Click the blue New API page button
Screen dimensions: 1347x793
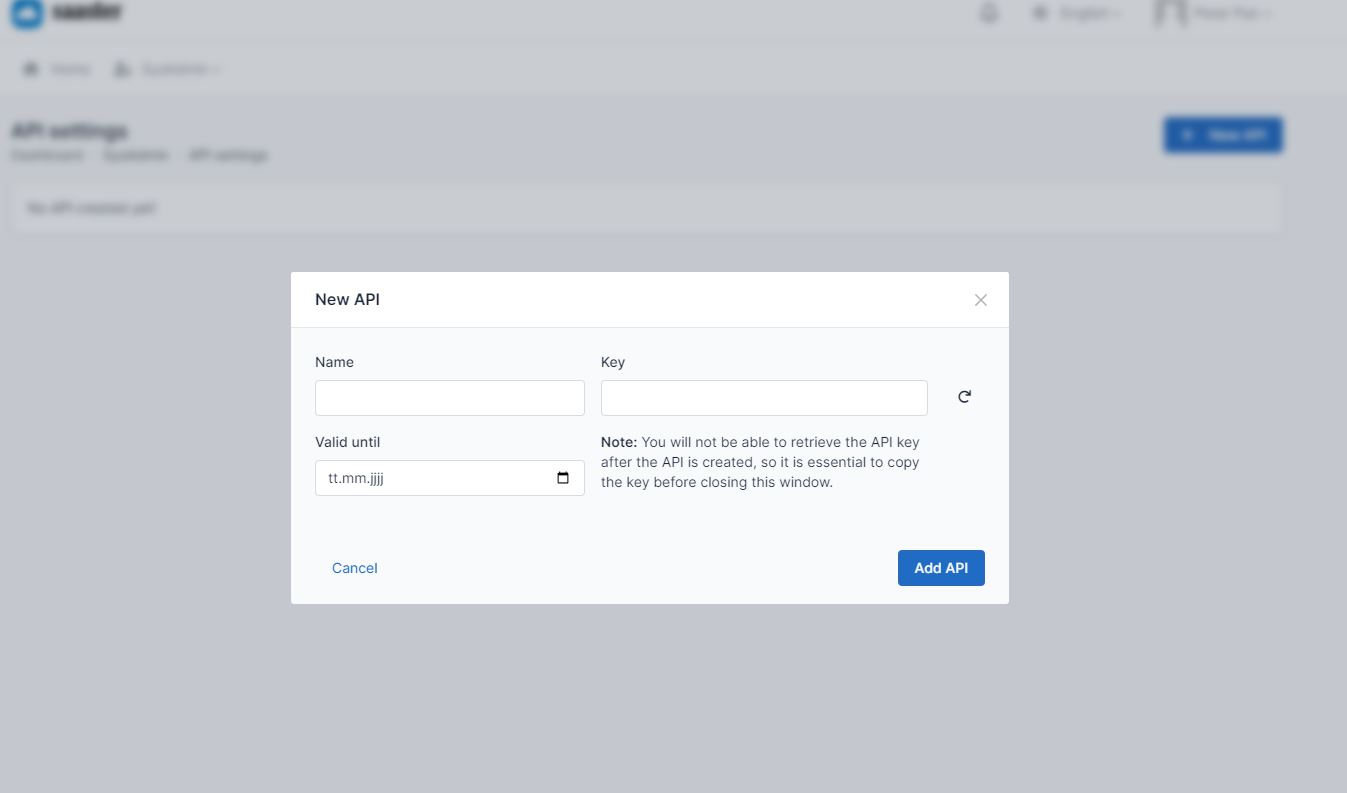click(1222, 135)
